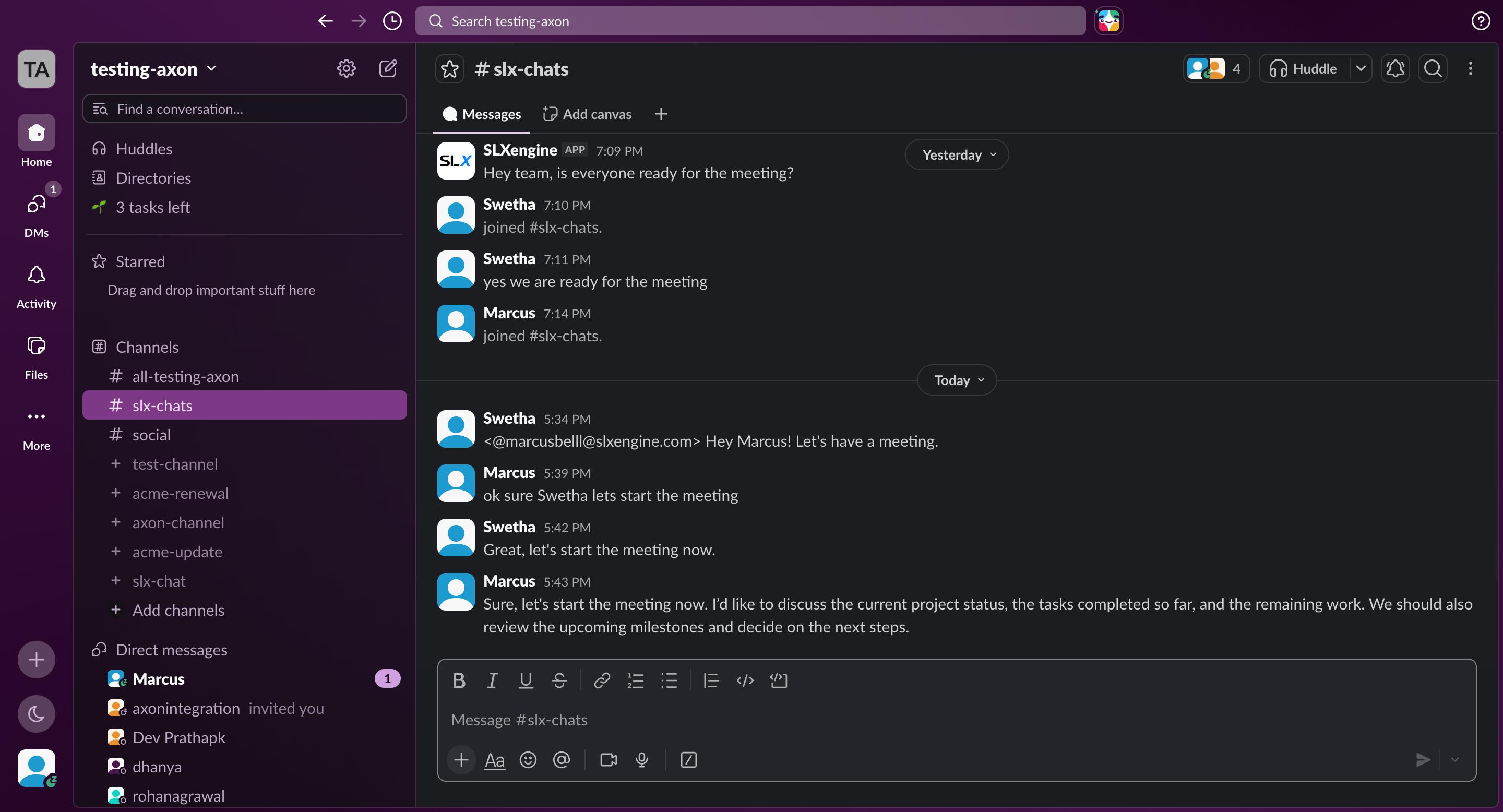
Task: Toggle the bulleted list
Action: (669, 680)
